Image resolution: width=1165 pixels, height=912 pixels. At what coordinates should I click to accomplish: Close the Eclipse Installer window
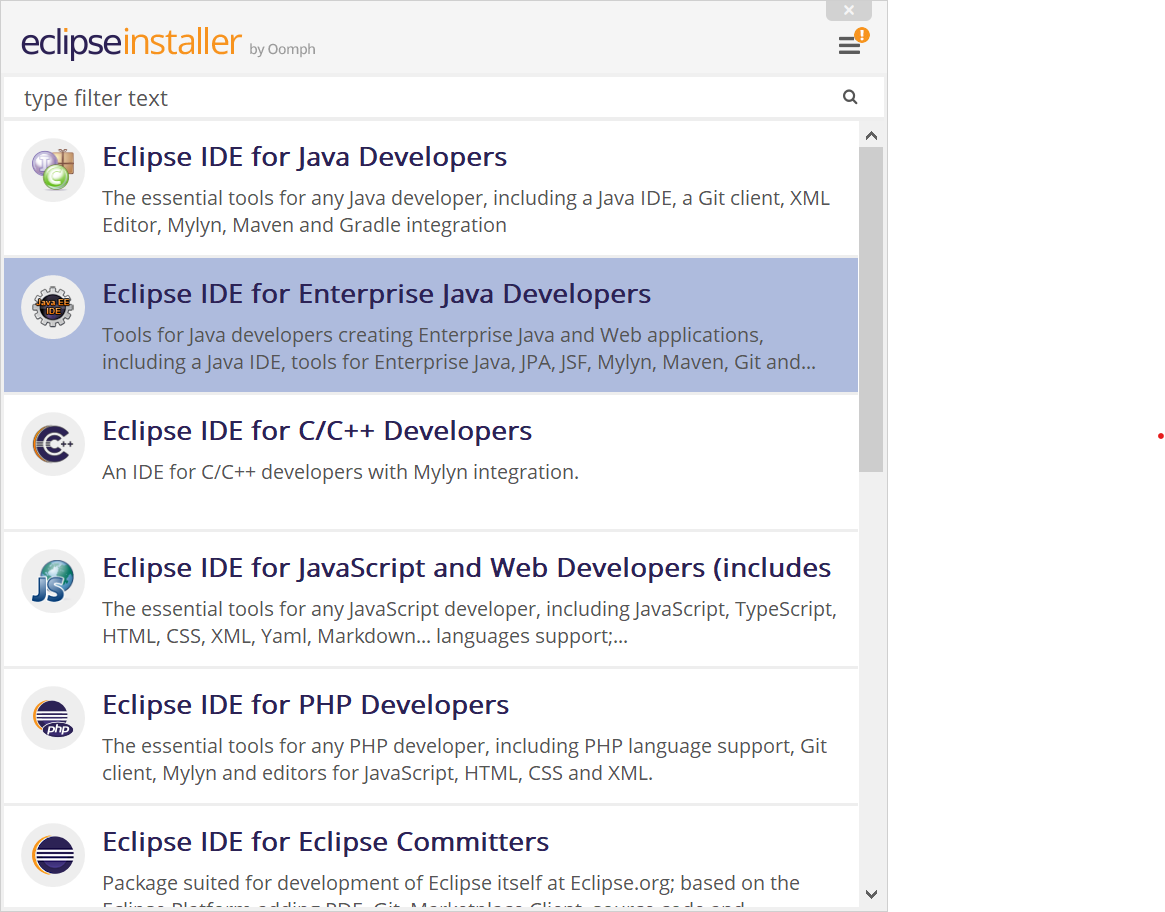[848, 10]
